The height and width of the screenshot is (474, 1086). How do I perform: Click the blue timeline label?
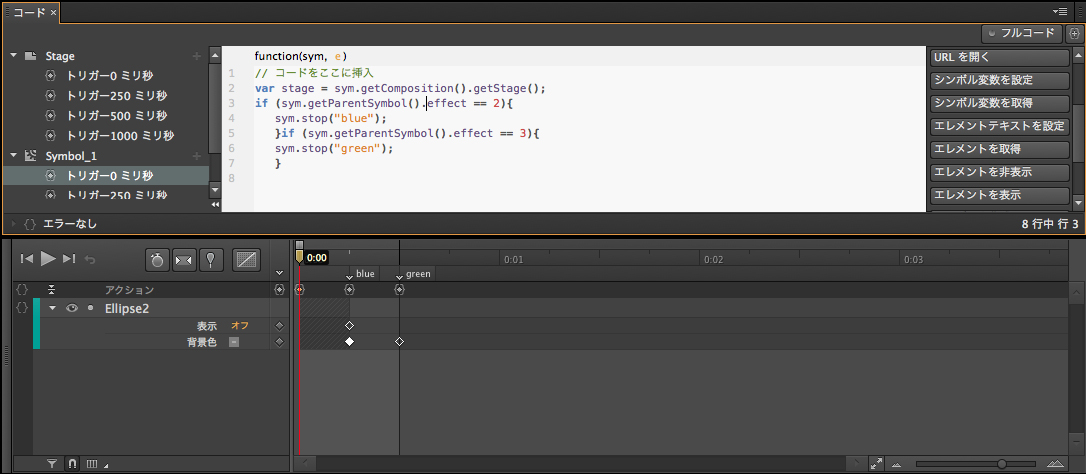365,274
